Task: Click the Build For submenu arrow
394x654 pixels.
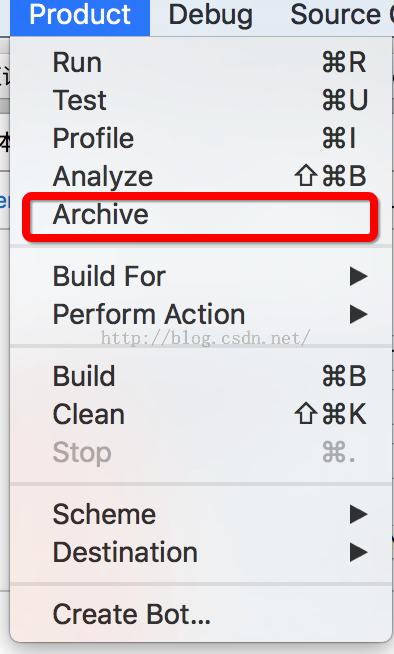Action: tap(358, 276)
